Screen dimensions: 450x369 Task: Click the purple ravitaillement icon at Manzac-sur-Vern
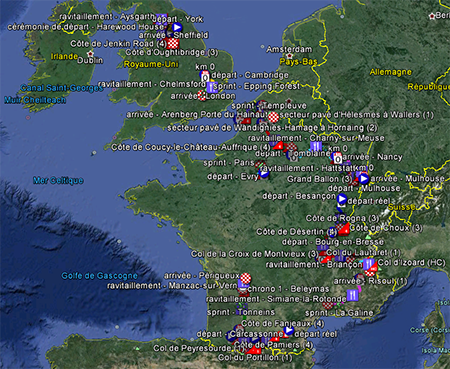[243, 284]
